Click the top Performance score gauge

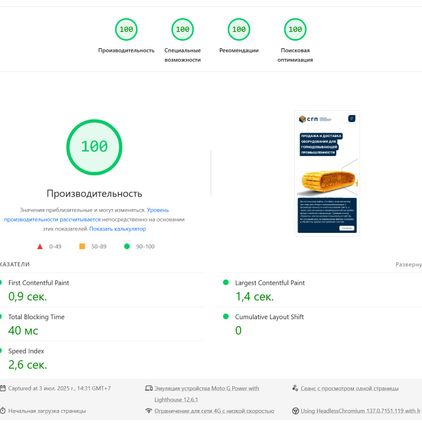click(126, 29)
